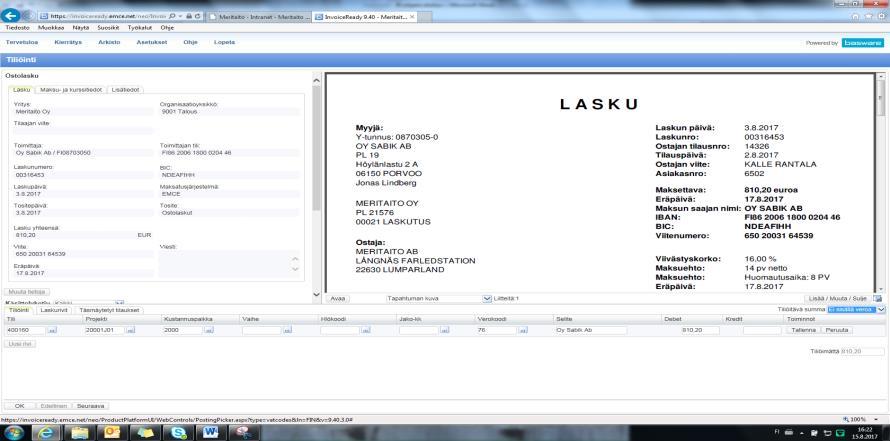Open the Käsittelykutsu dropdown
Viewport: 890px width, 441px height.
tap(120, 304)
